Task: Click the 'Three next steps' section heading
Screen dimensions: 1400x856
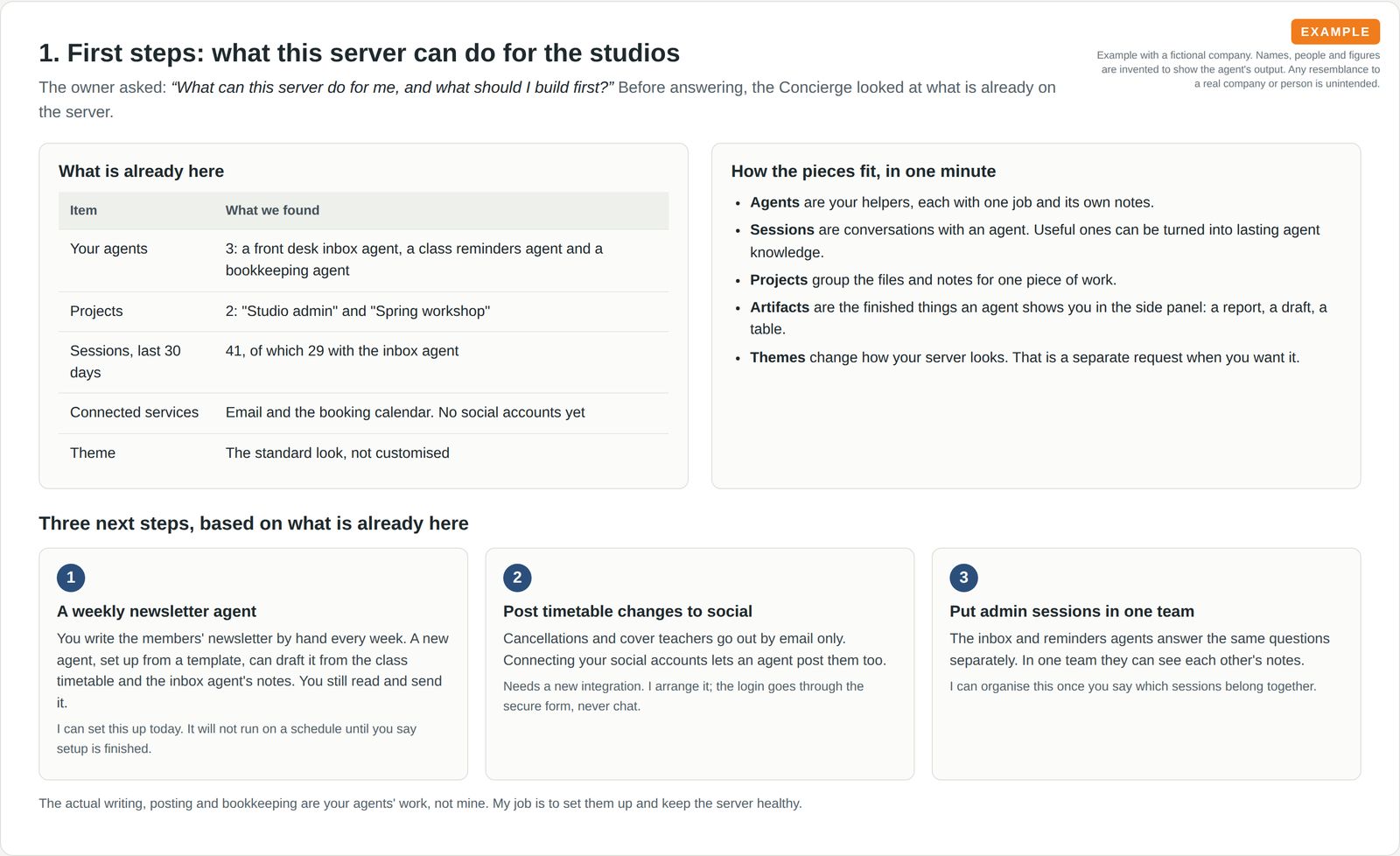Action: tap(254, 523)
